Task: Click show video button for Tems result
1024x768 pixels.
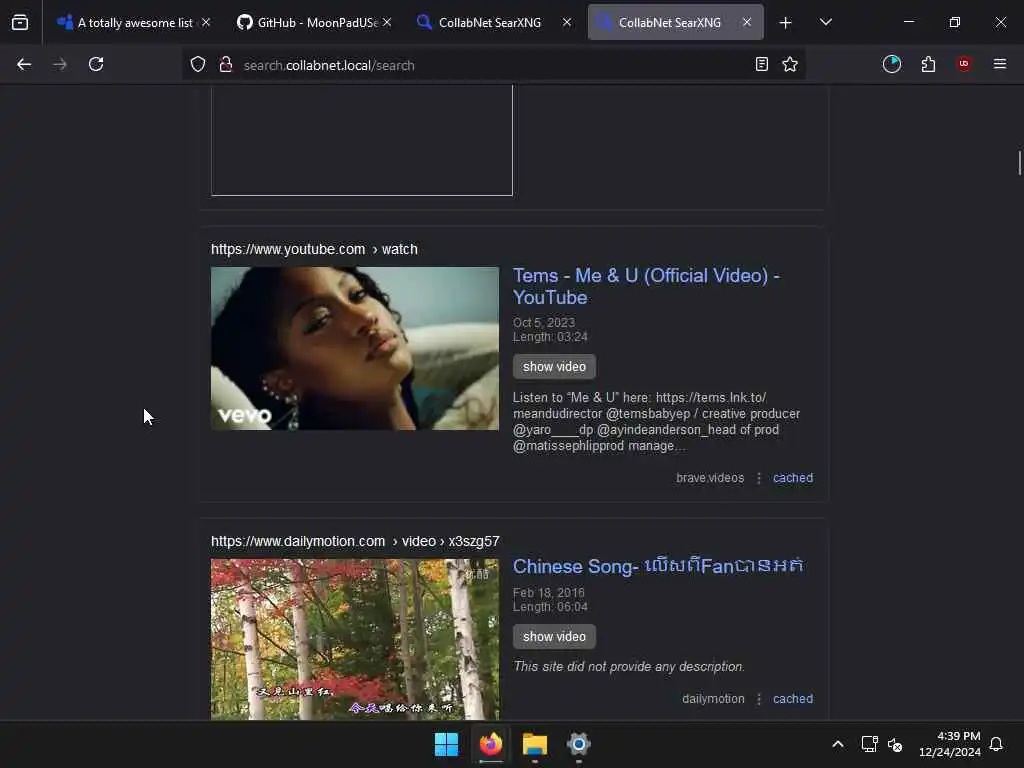Action: pyautogui.click(x=554, y=367)
